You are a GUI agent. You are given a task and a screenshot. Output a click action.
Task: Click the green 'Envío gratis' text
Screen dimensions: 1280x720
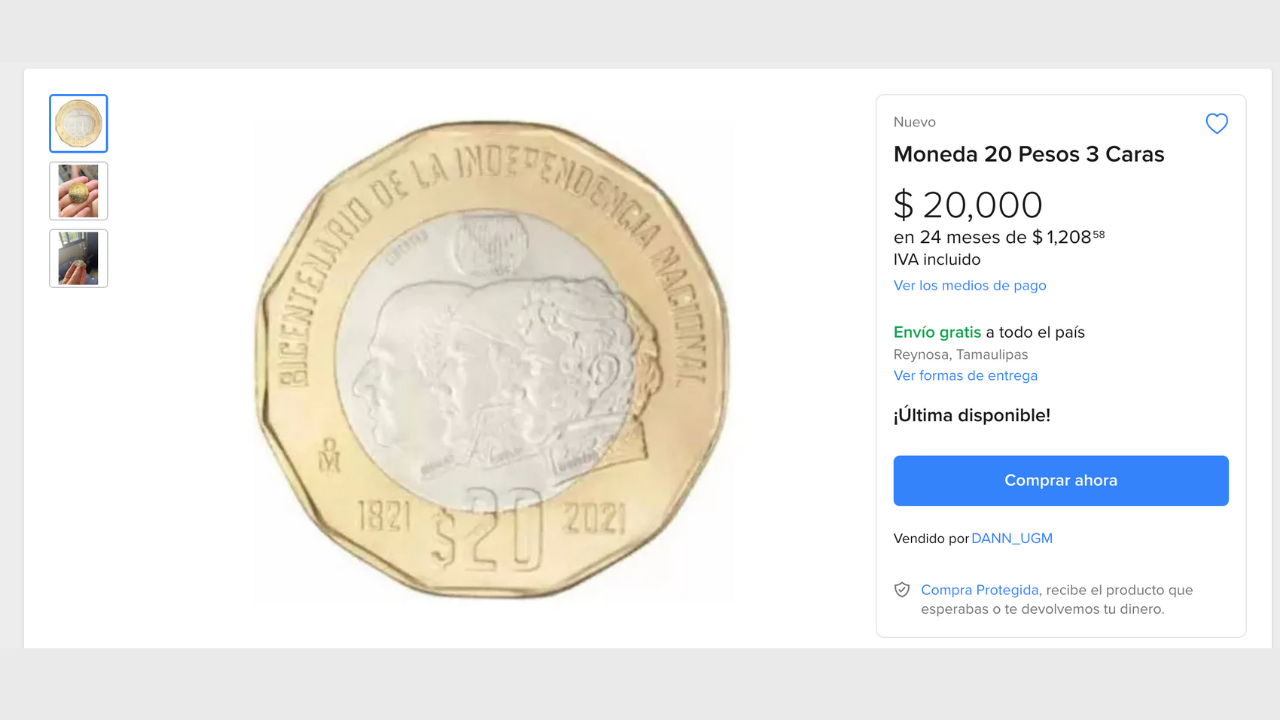[937, 332]
